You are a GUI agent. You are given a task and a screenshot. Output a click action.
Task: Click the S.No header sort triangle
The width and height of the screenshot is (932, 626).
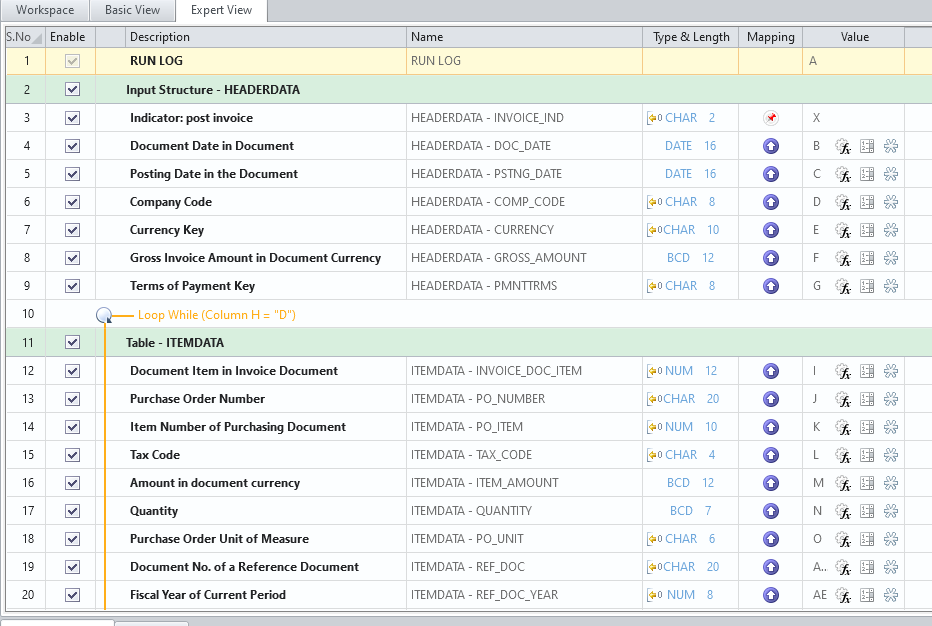[37, 39]
